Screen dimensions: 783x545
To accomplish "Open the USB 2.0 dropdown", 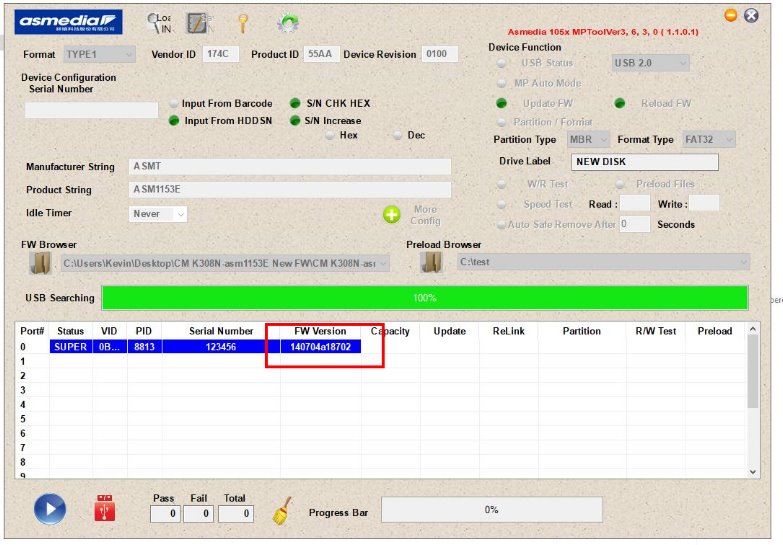I will coord(651,63).
